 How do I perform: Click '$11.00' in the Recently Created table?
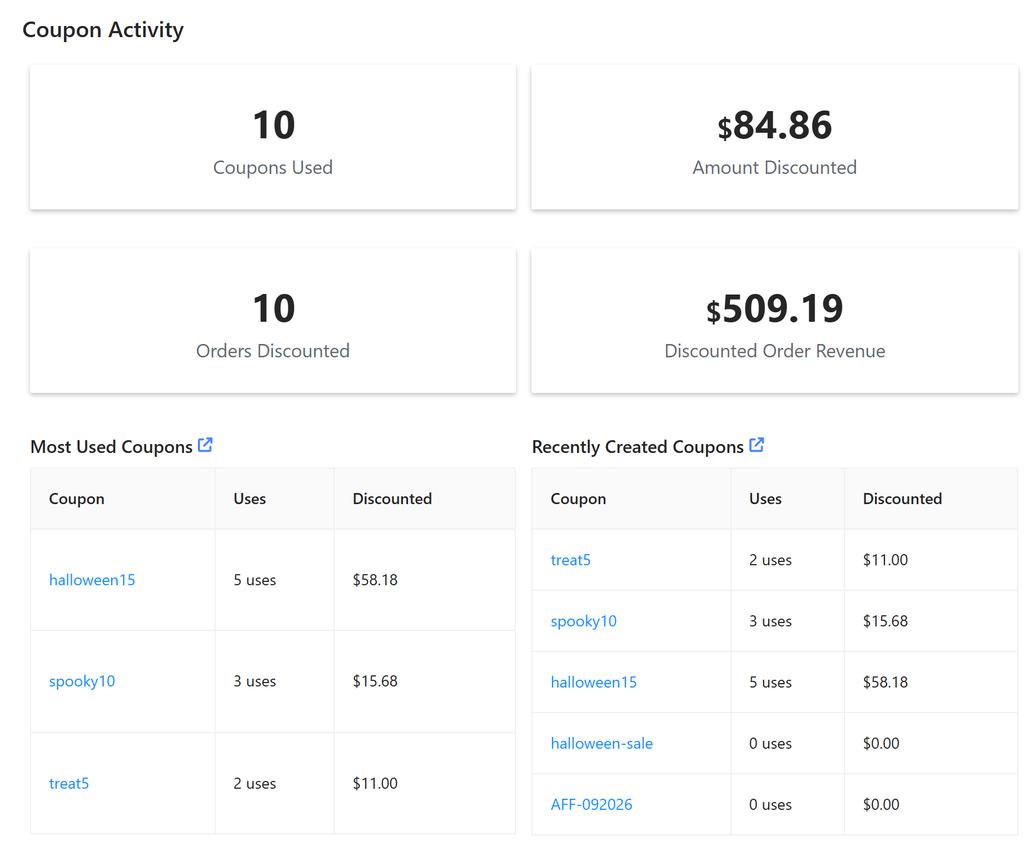click(886, 560)
